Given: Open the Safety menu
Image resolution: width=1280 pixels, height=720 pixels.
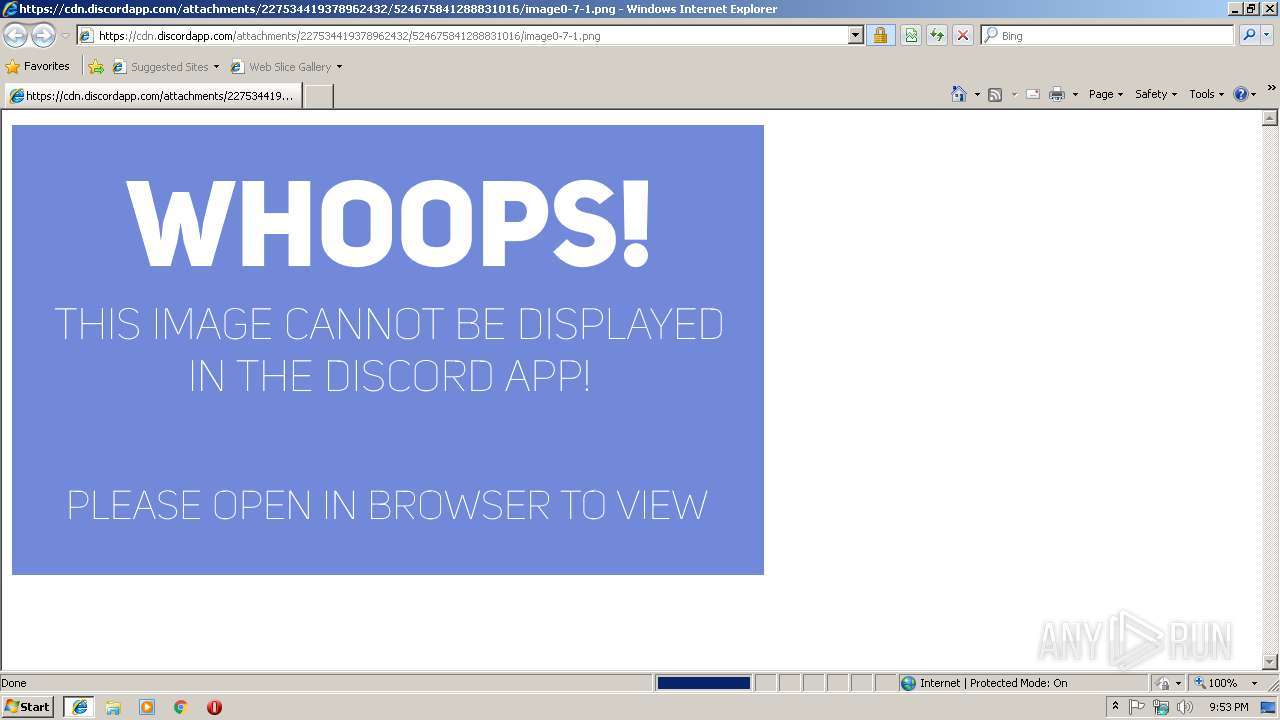Looking at the screenshot, I should pos(1156,94).
